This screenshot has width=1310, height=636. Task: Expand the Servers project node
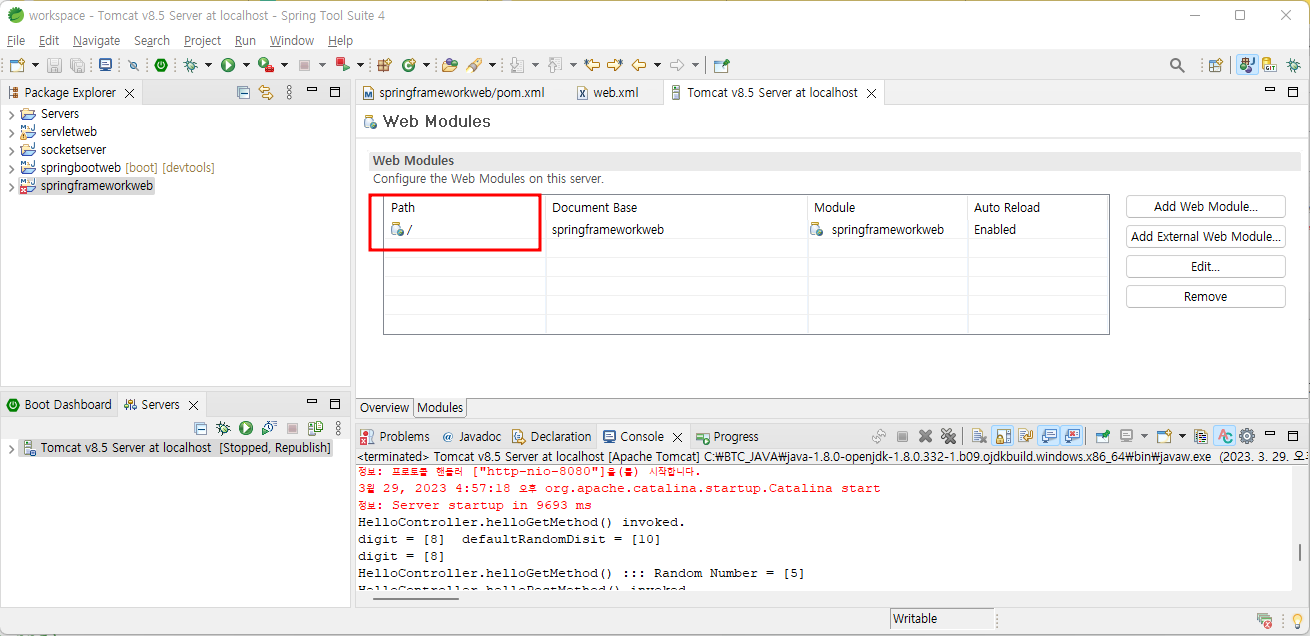pyautogui.click(x=11, y=114)
